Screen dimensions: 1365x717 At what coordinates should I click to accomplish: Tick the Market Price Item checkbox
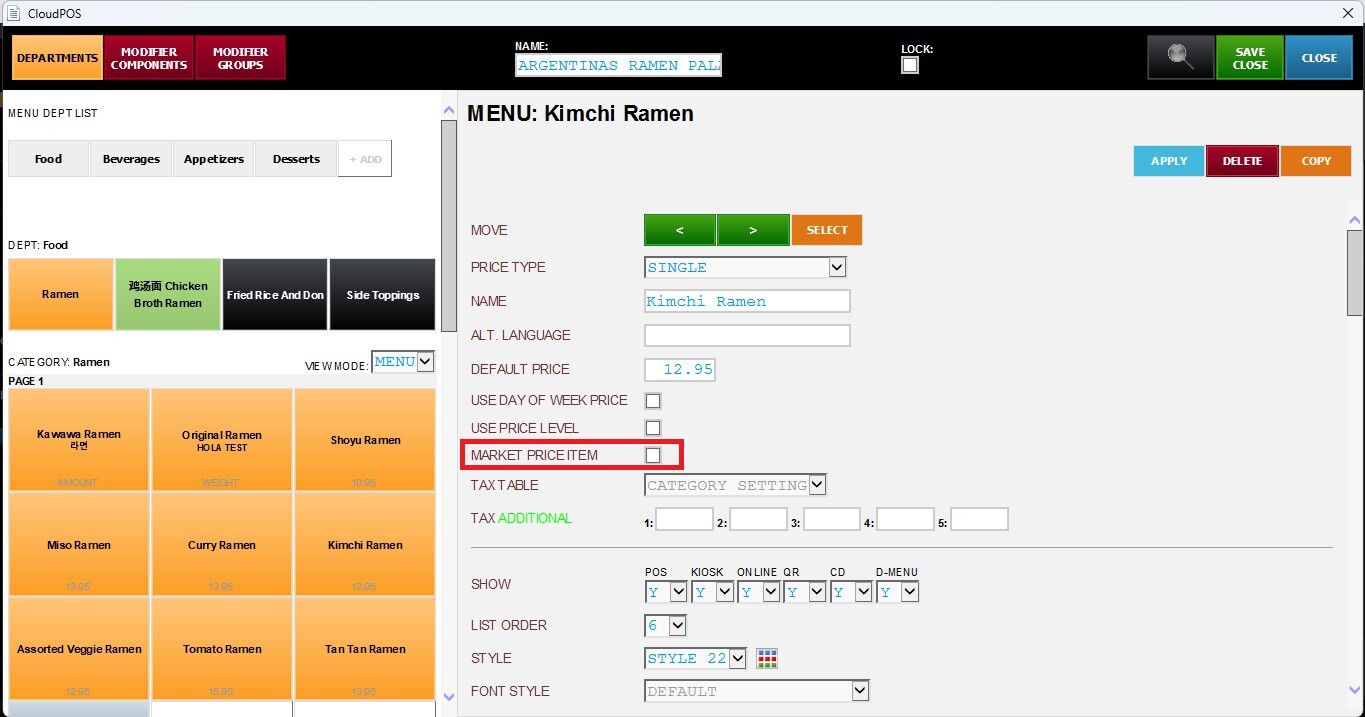[x=653, y=455]
